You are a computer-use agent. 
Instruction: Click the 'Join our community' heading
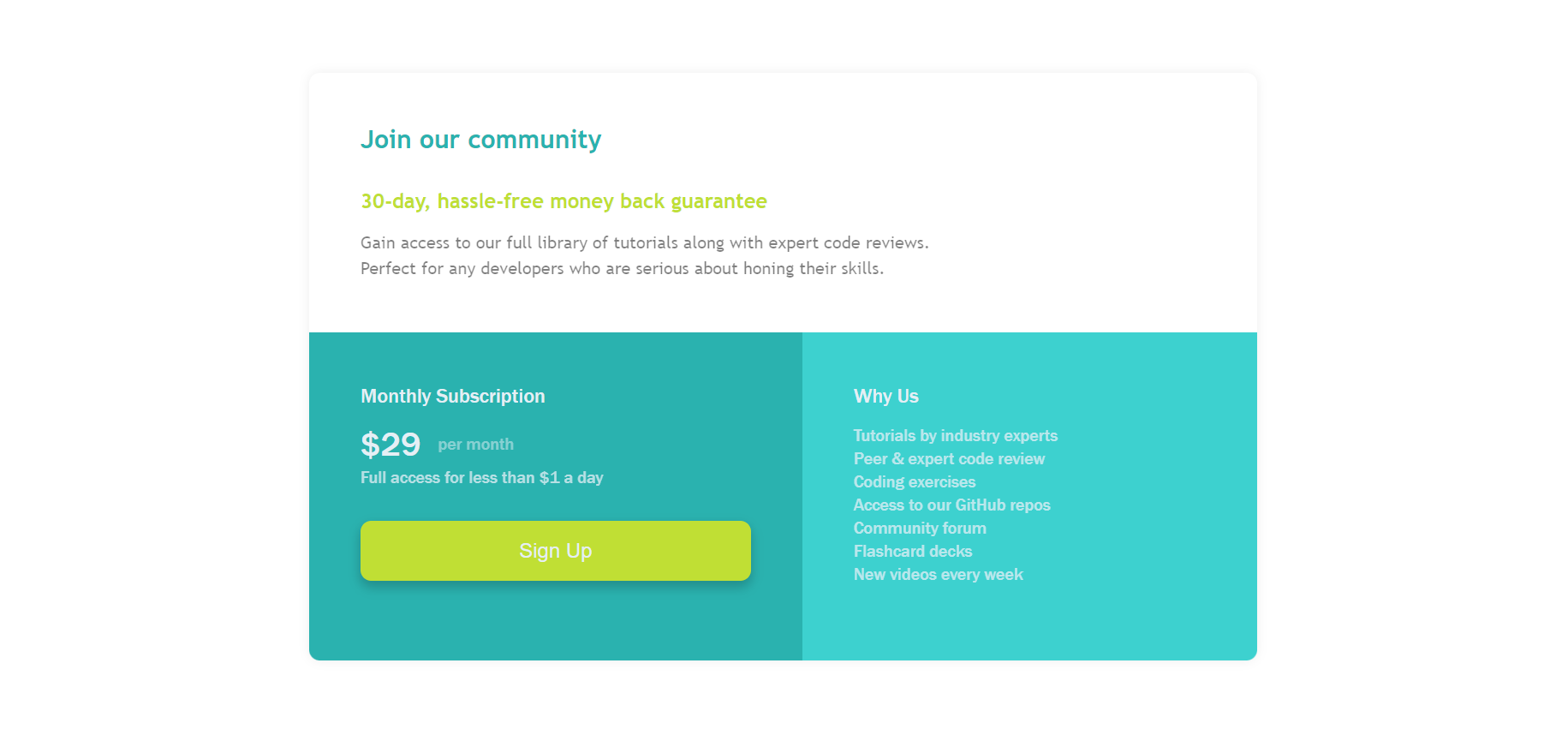tap(480, 140)
